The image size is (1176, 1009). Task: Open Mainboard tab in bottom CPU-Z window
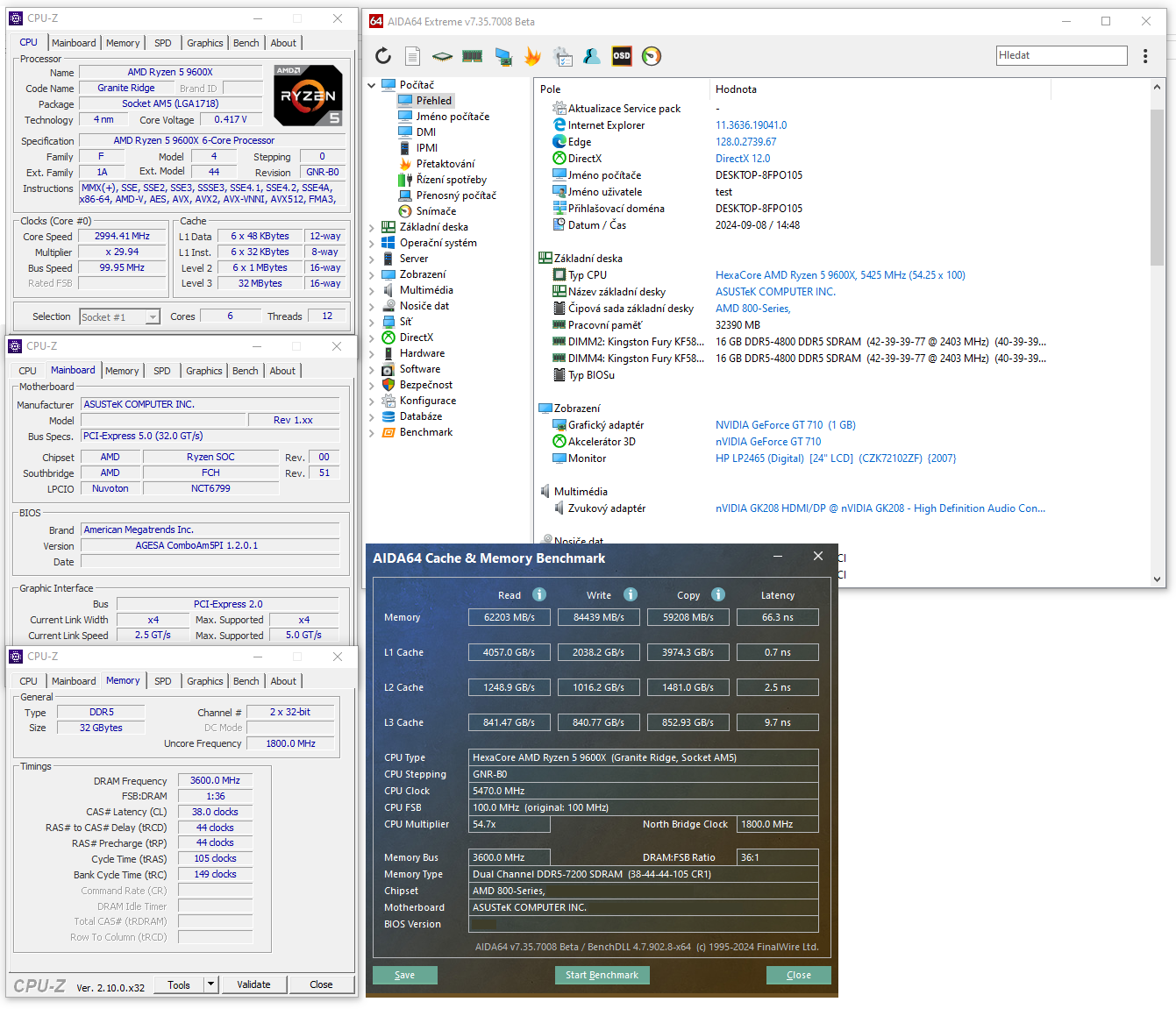point(74,681)
